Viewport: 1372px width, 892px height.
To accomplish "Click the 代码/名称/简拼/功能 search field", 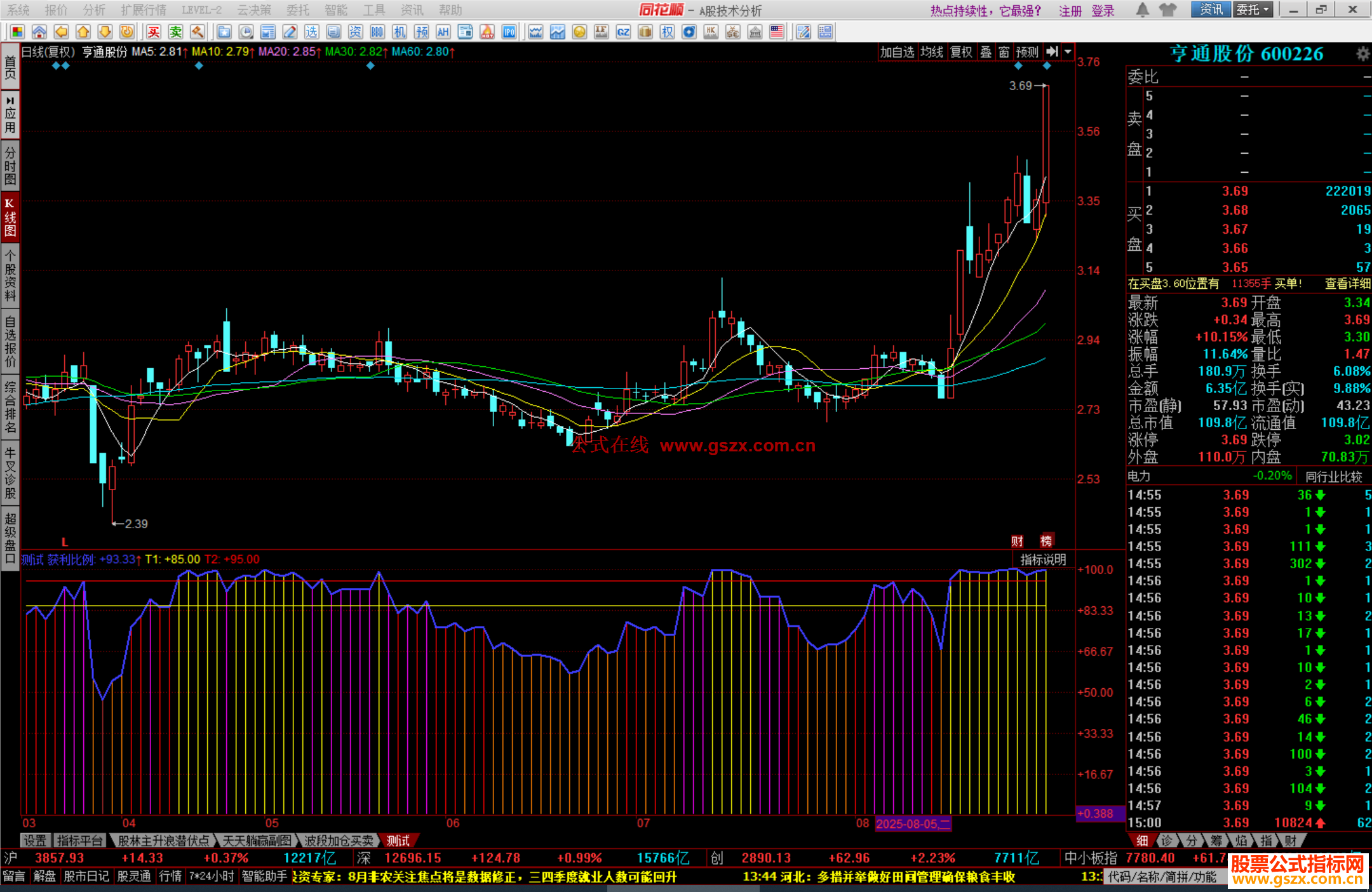I will 1162,877.
